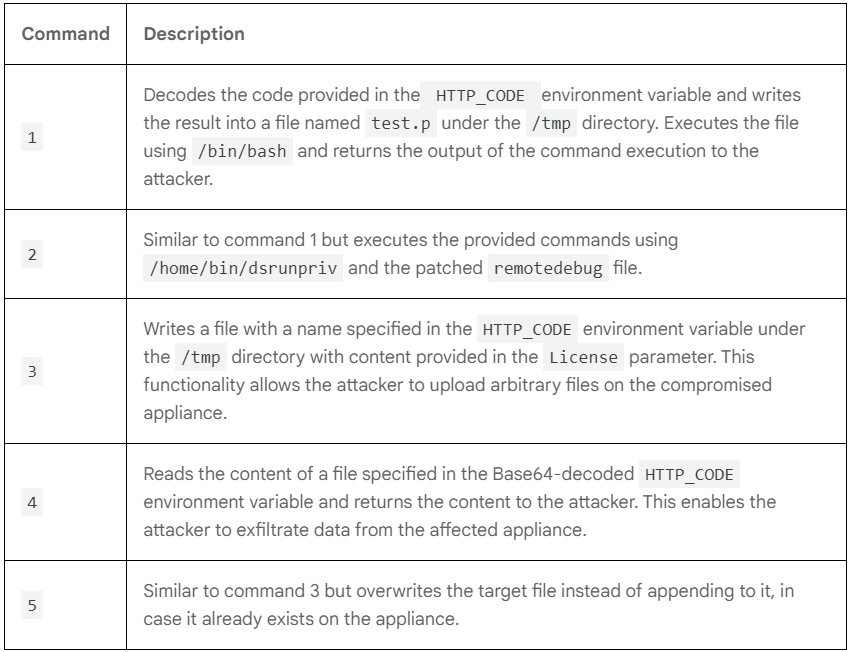849x652 pixels.
Task: Click the Description column header
Action: point(194,34)
